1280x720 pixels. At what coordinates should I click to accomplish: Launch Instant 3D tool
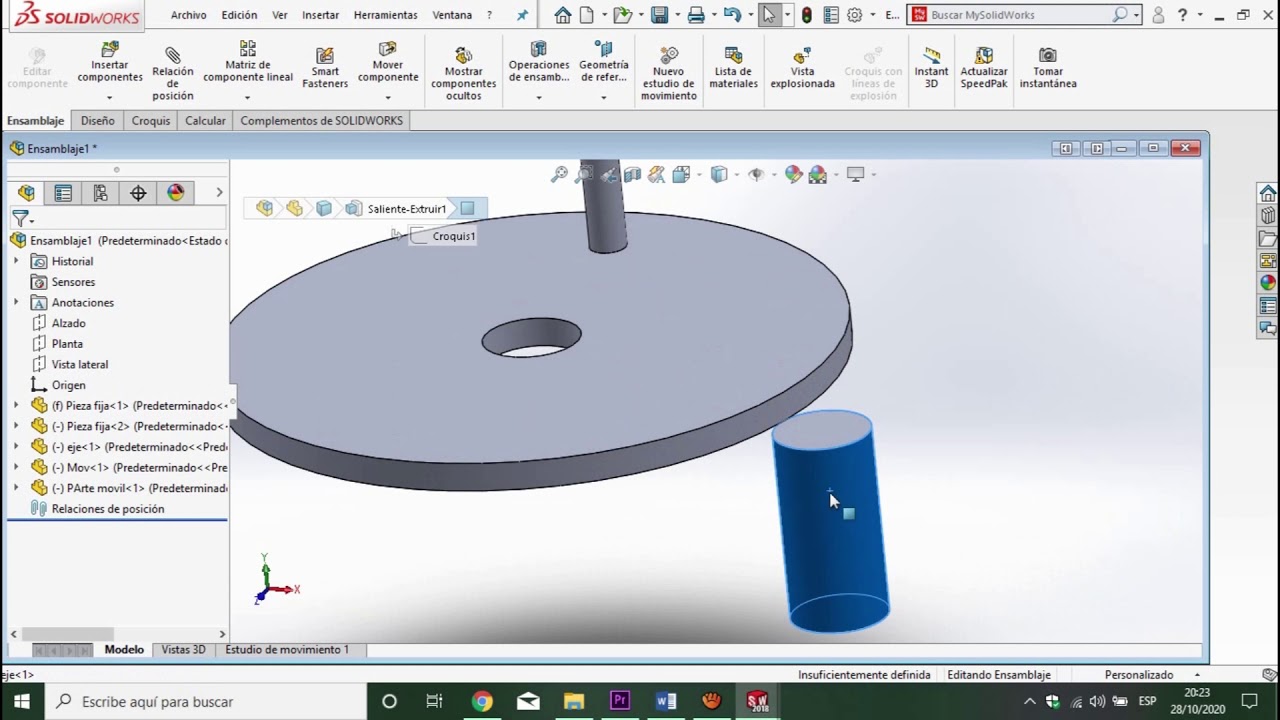(931, 68)
